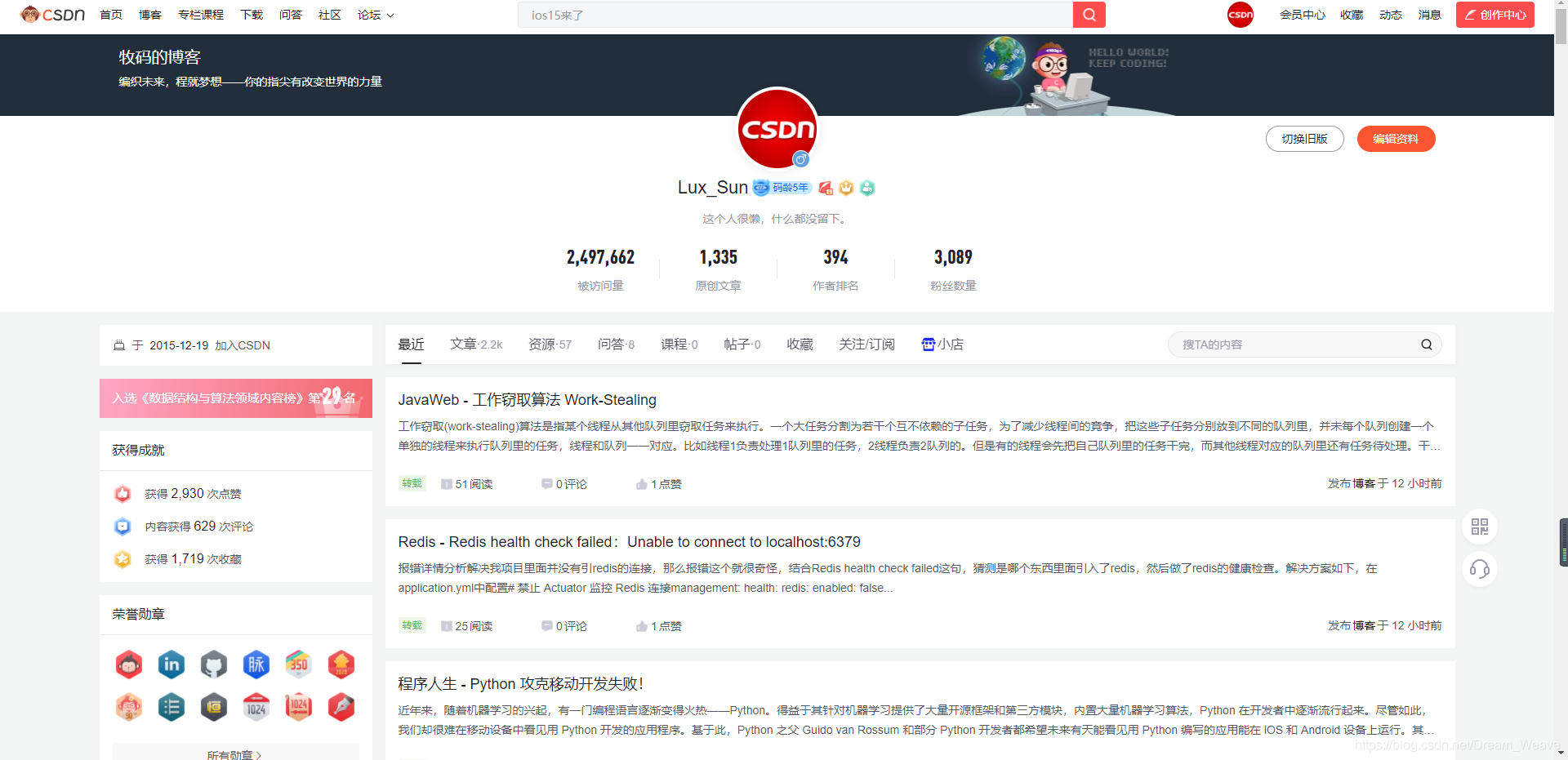Click the thumbs-up on the Work-Stealing post
Screen dimensions: 1568x760
pos(642,484)
